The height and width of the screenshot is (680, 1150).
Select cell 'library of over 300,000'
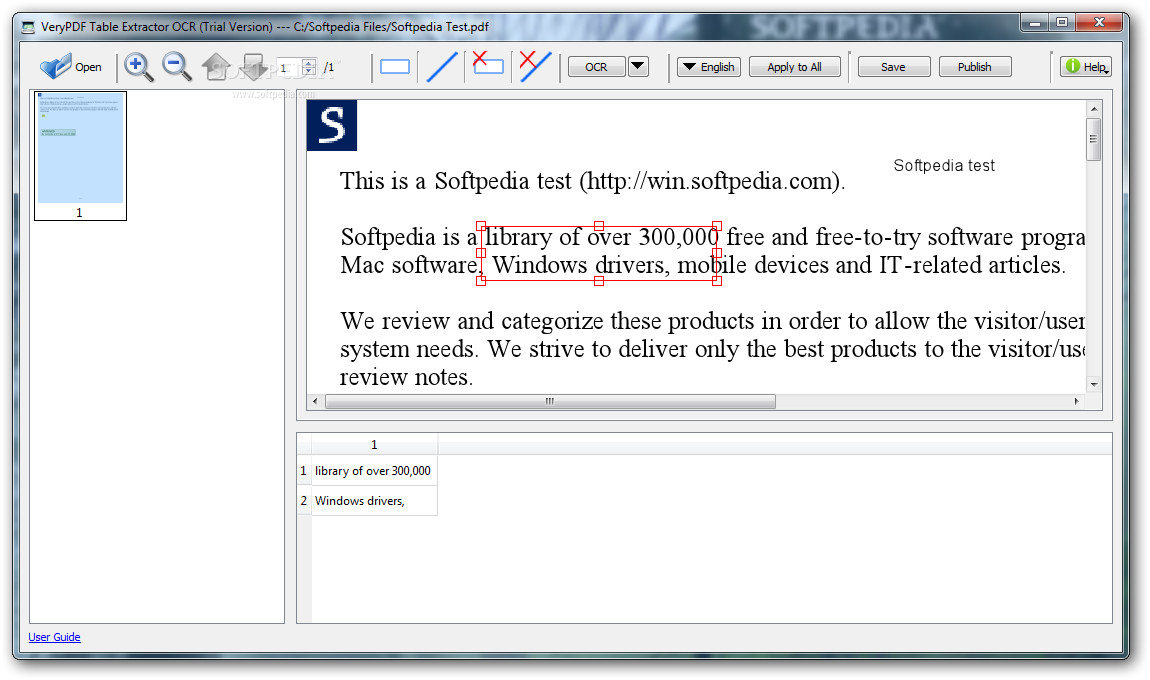coord(374,471)
